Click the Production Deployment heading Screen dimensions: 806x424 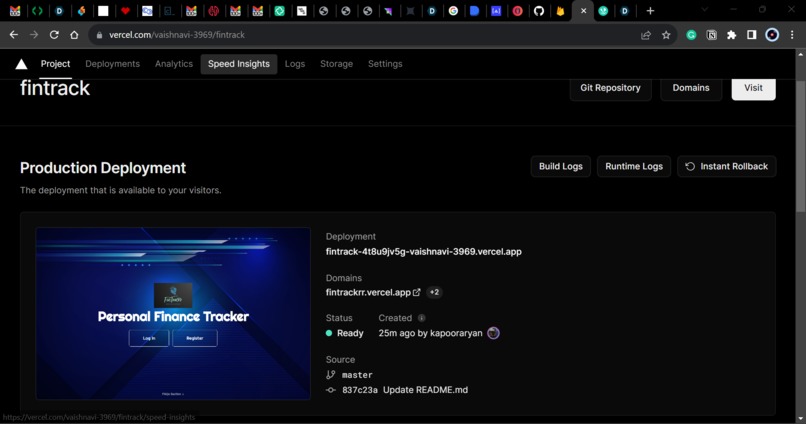click(103, 168)
